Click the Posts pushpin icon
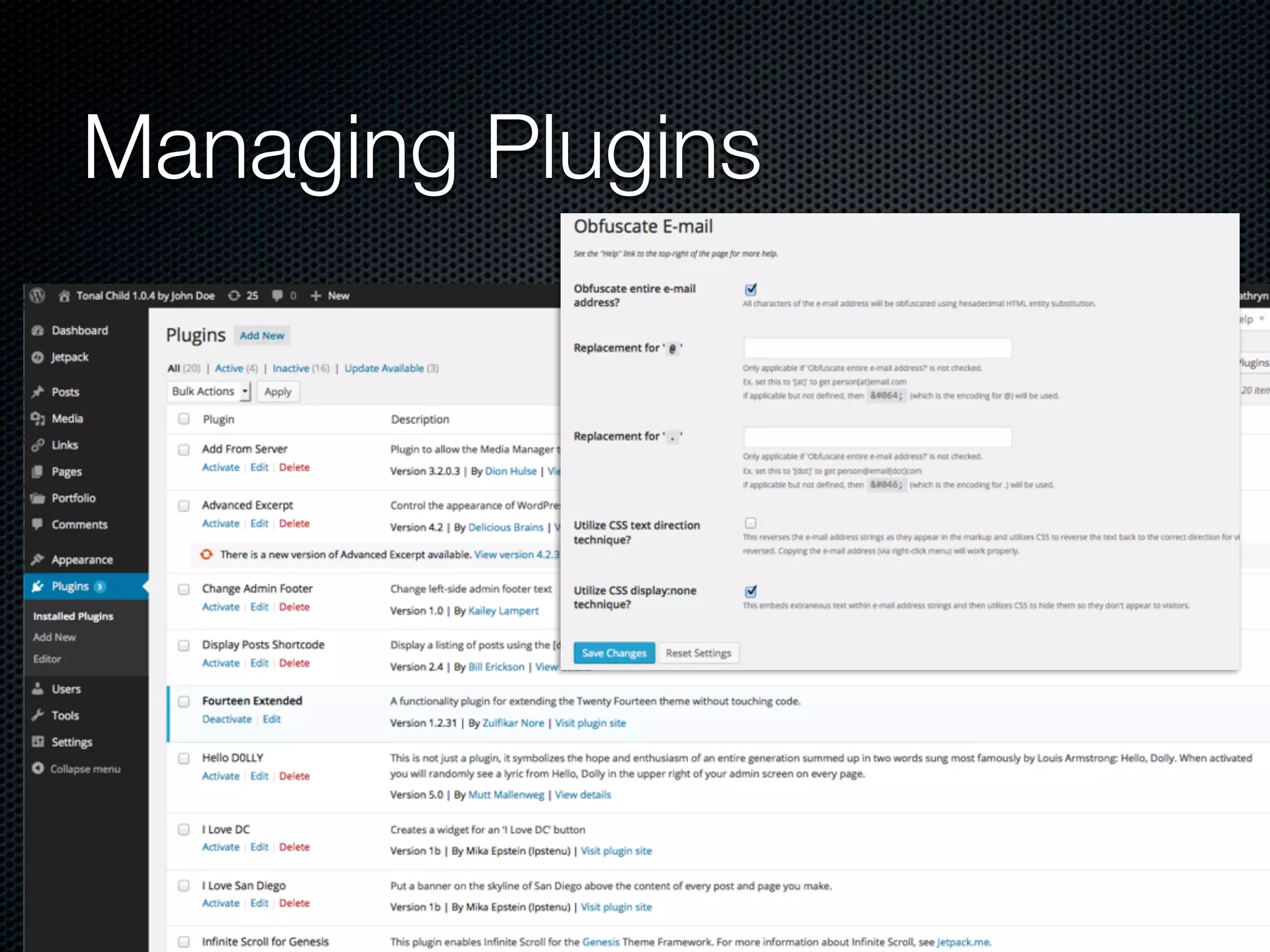The image size is (1270, 952). pos(38,392)
